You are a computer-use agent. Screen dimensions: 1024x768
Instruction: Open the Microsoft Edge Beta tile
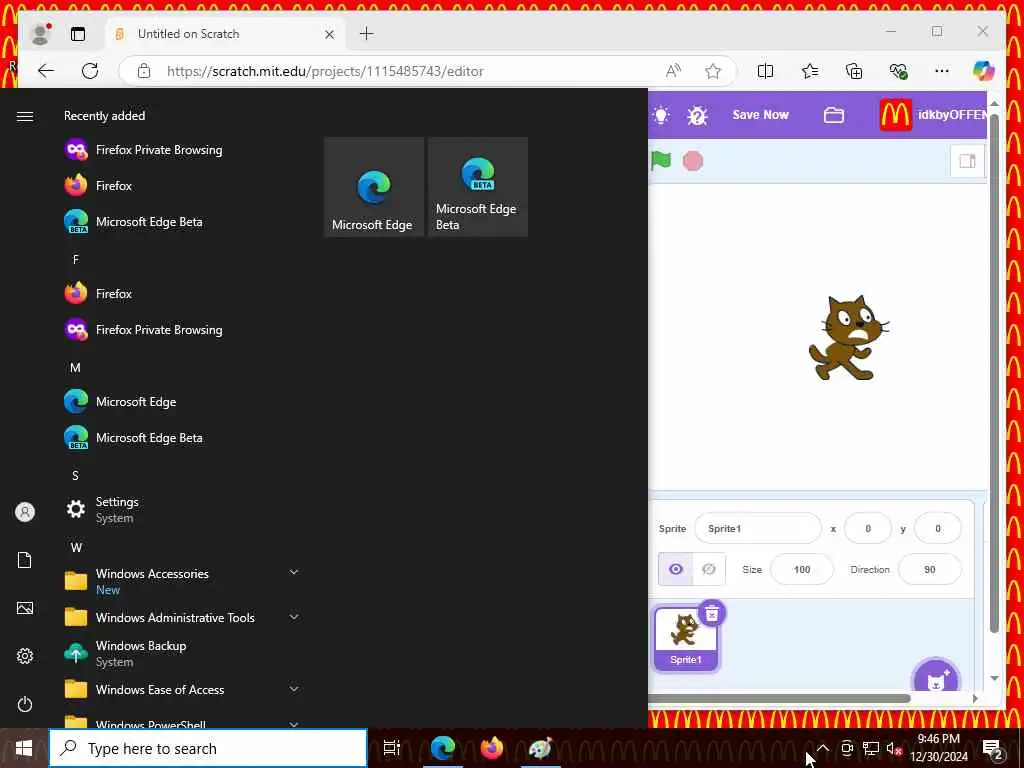478,187
